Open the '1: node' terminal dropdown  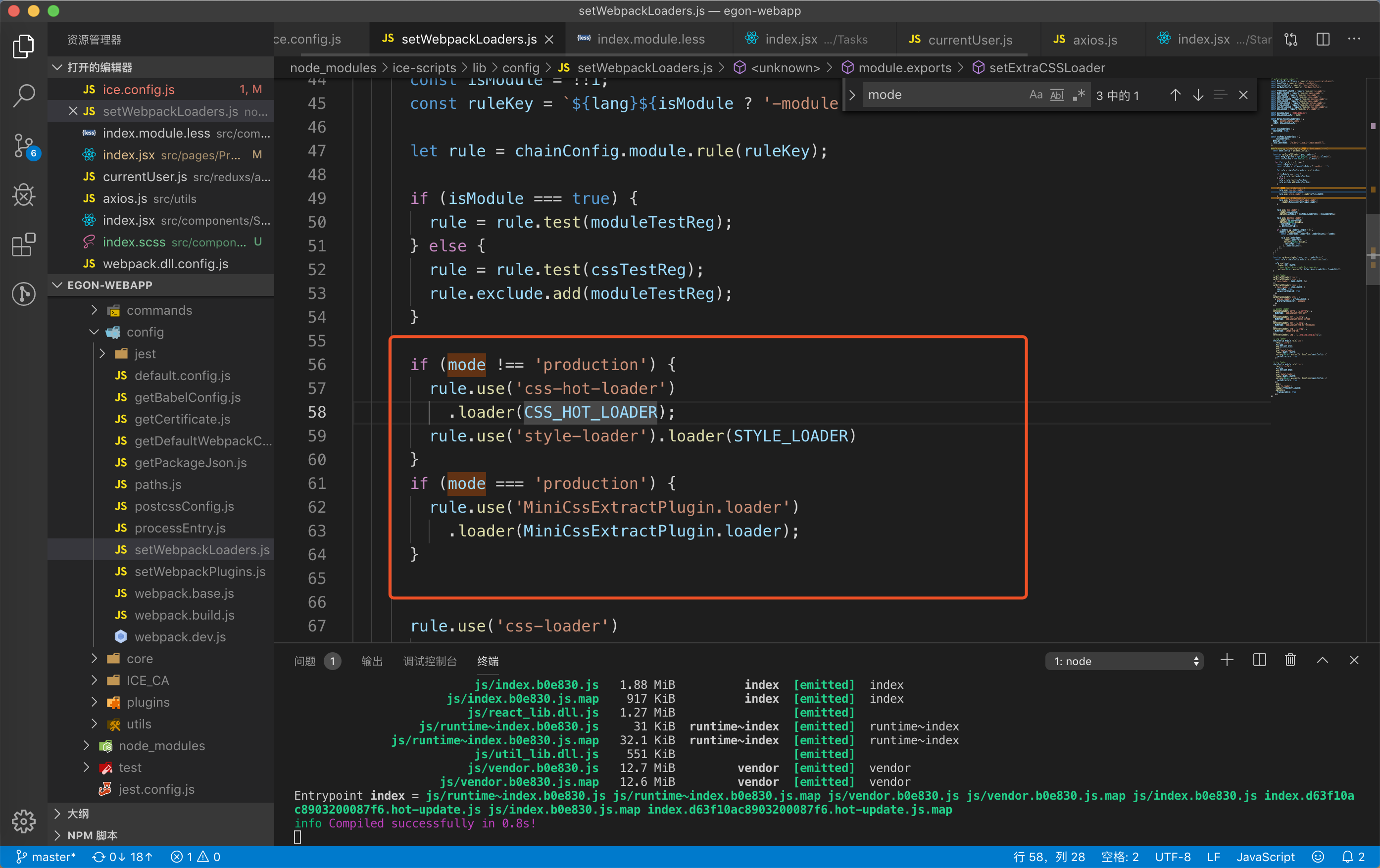(x=1123, y=661)
